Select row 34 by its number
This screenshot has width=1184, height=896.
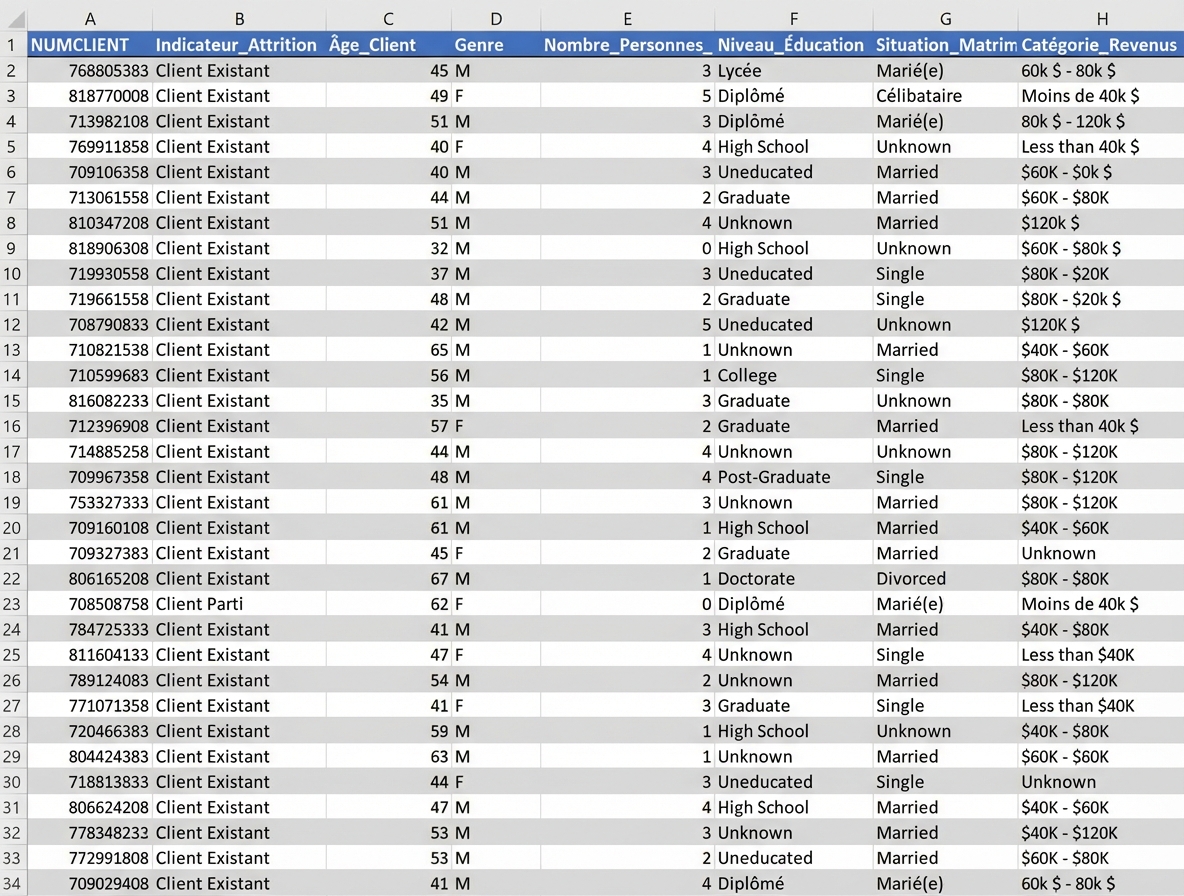click(x=12, y=883)
